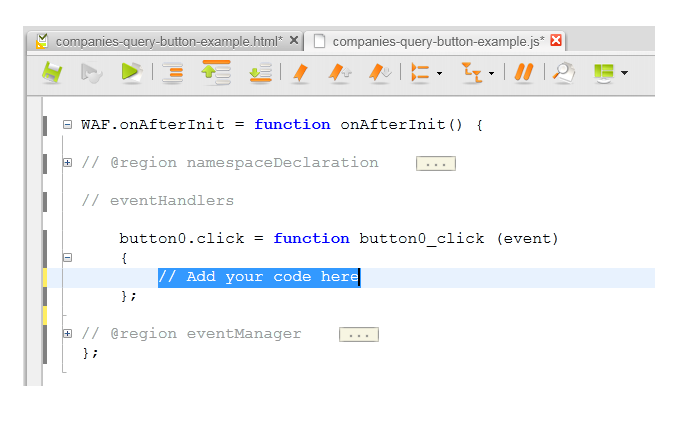Click the green Run play icon
This screenshot has height=425, width=694.
point(130,73)
